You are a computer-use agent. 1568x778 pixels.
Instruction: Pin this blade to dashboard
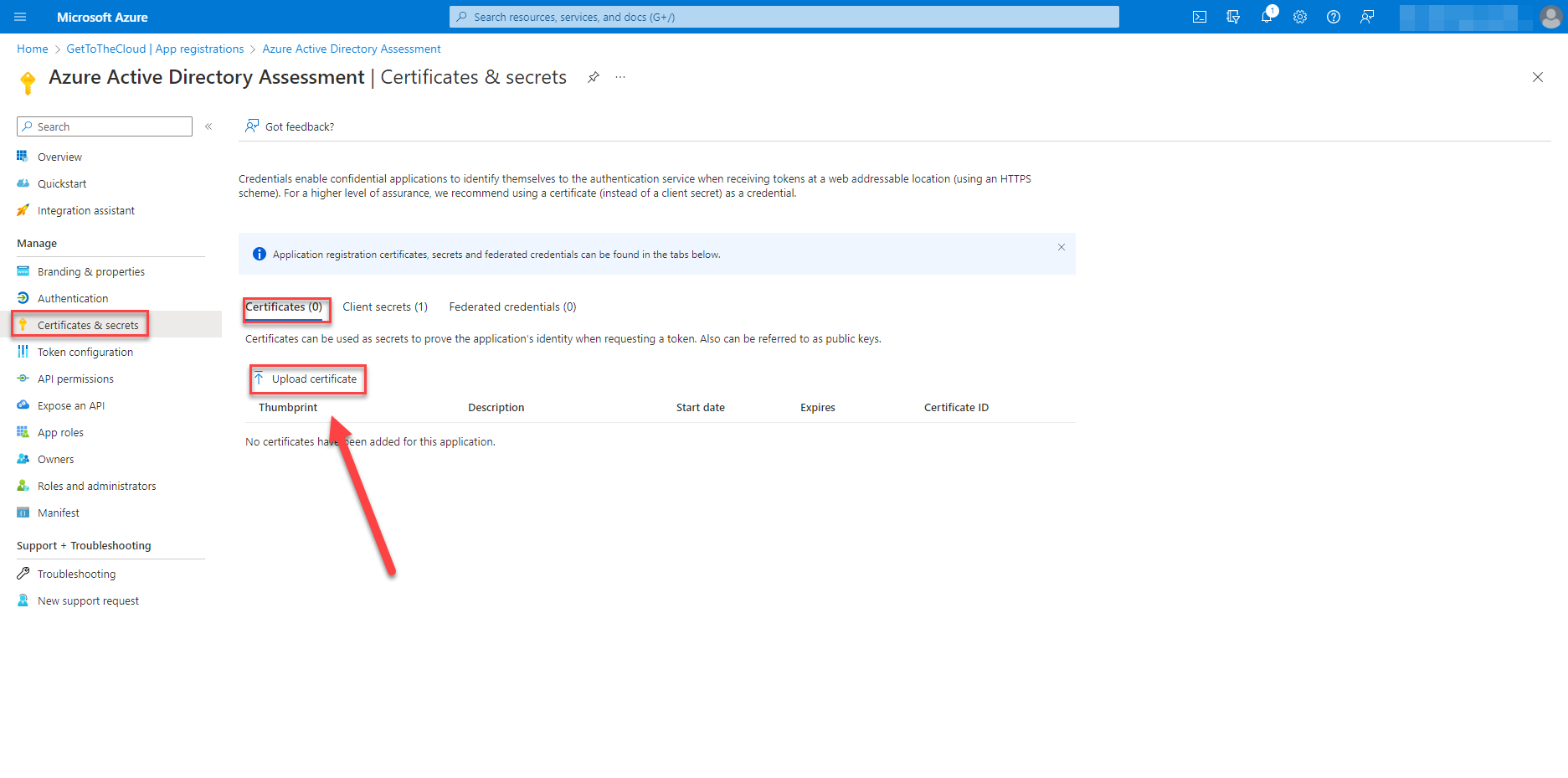pos(594,77)
